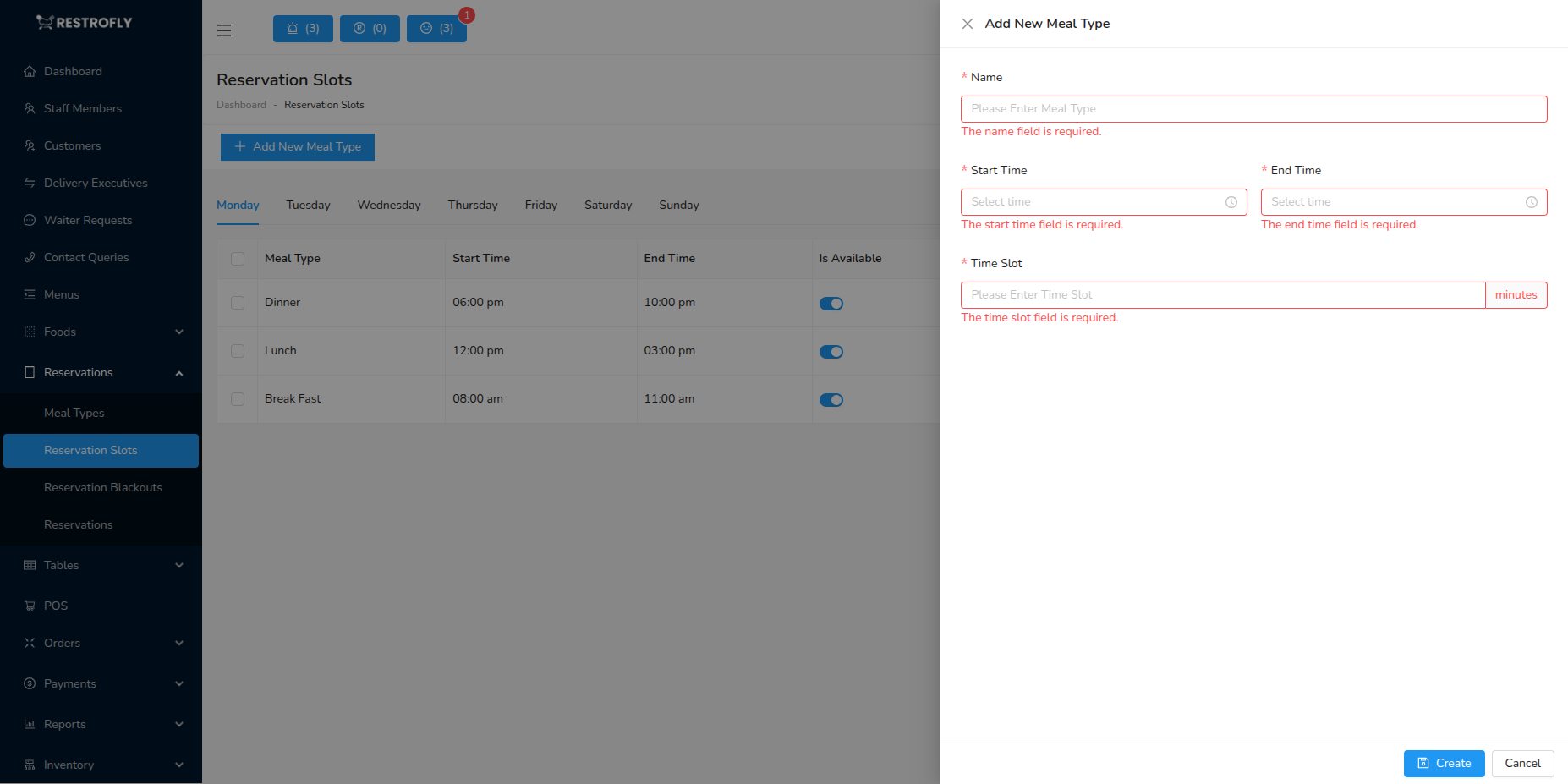Expand the Tables submenu
Image resolution: width=1568 pixels, height=784 pixels.
point(61,565)
